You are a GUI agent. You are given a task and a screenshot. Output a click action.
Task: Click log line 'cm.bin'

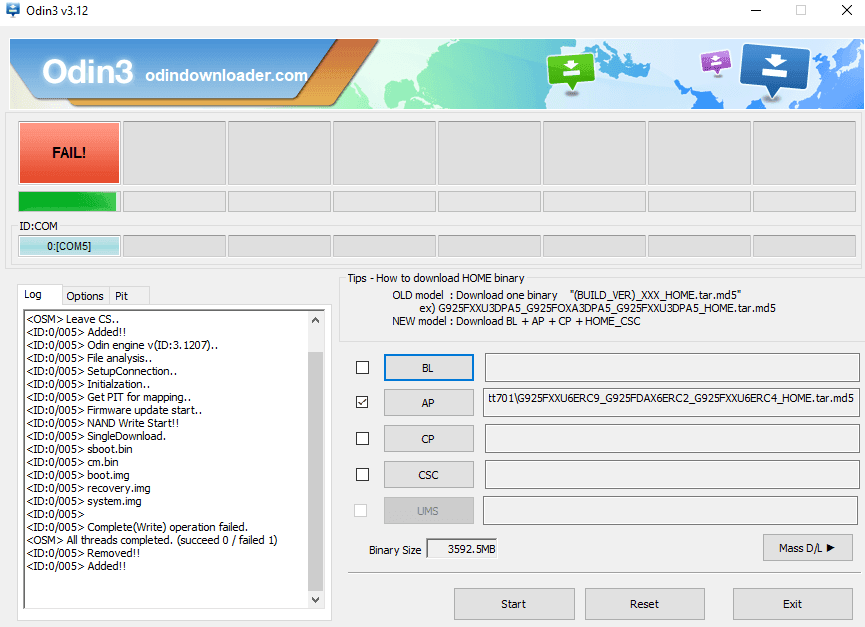[73, 462]
